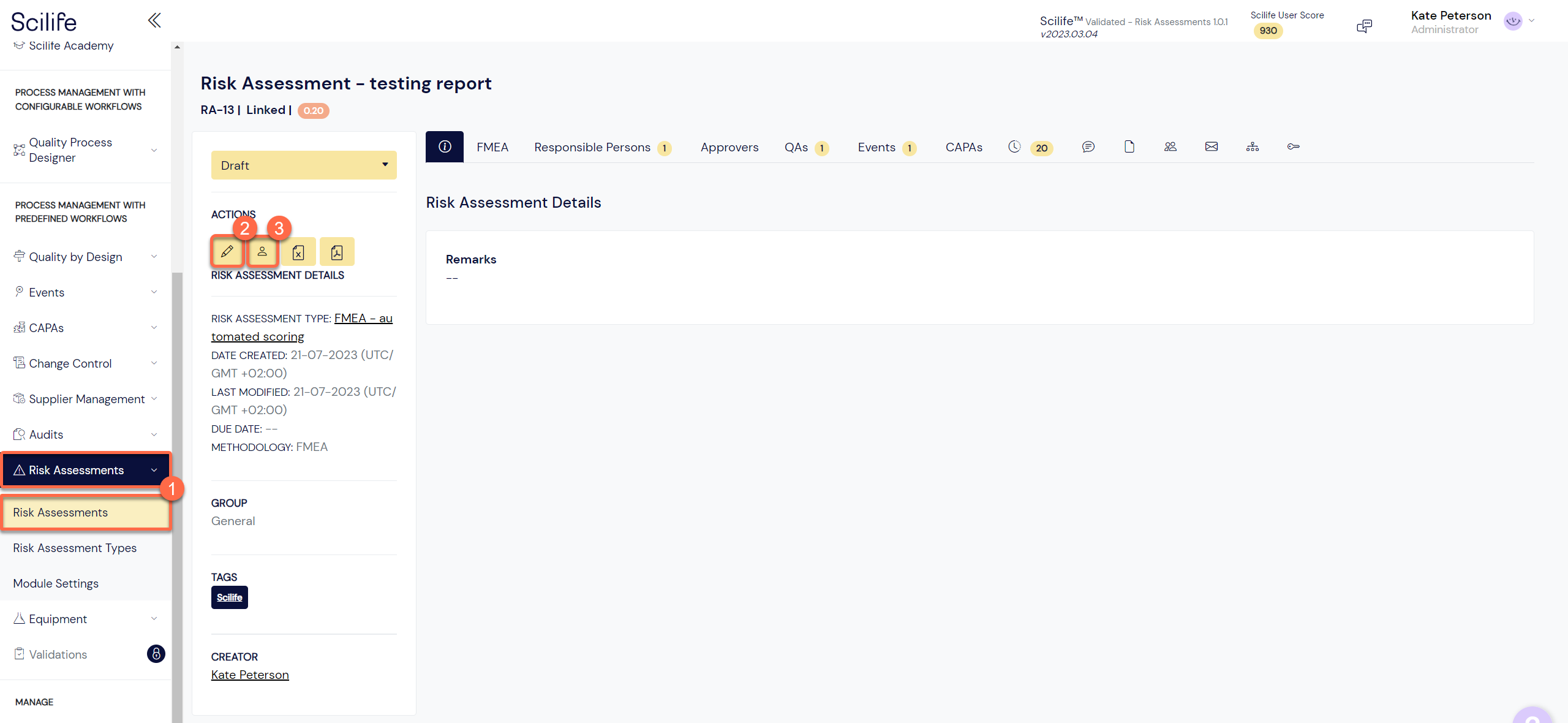The image size is (1568, 723).
Task: Open Module Settings submenu item
Action: point(56,583)
